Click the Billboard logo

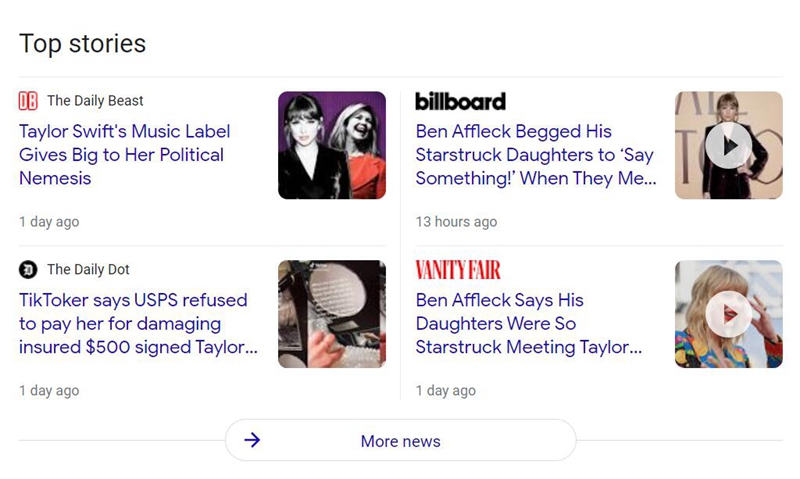[x=460, y=101]
